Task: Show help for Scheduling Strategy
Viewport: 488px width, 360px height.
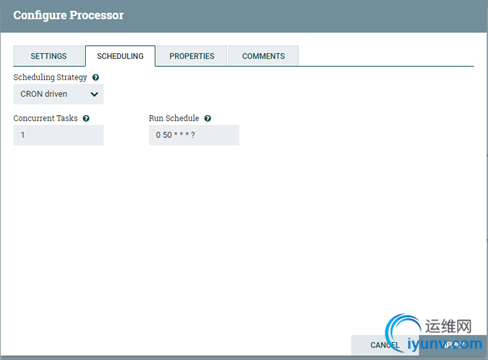Action: tap(96, 77)
